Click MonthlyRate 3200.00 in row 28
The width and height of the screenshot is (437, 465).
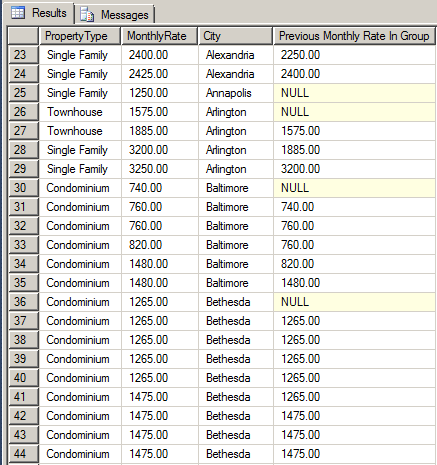[x=160, y=150]
